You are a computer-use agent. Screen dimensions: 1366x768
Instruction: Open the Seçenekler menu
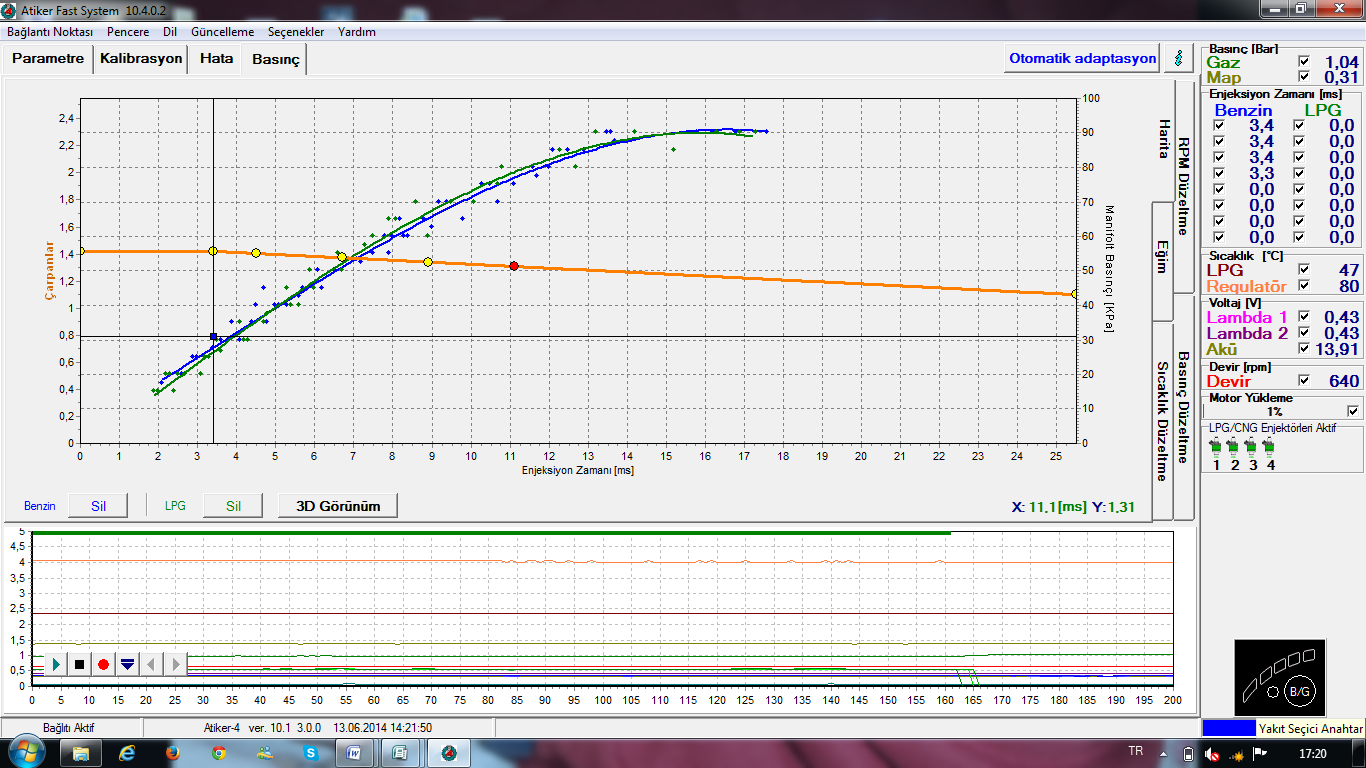tap(296, 32)
